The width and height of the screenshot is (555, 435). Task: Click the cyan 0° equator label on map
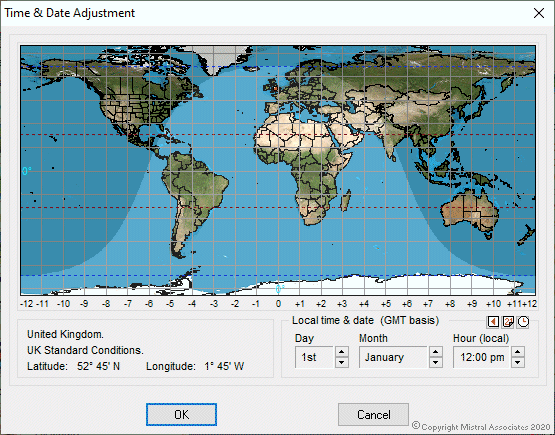tap(27, 171)
